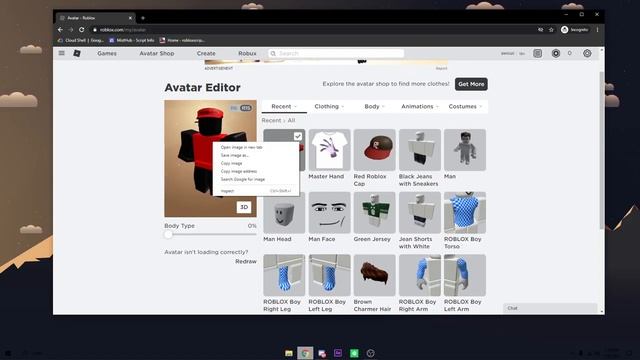Select the Red Roblox Cap item
Viewport: 640px width, 360px height.
pyautogui.click(x=375, y=150)
